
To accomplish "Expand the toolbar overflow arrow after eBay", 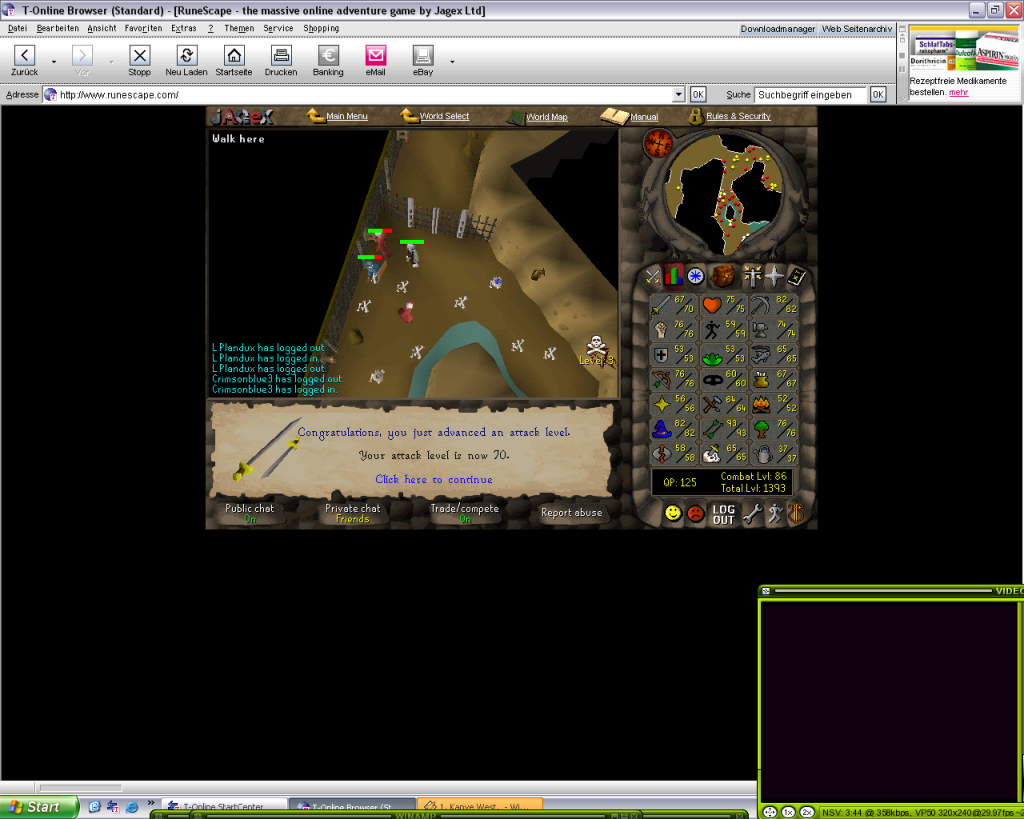I will pos(452,62).
